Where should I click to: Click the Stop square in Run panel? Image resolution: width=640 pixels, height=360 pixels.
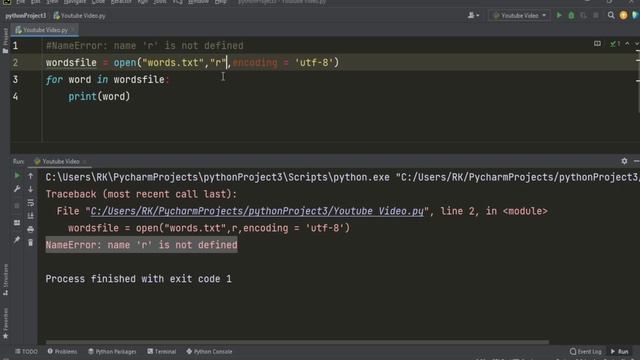(x=17, y=205)
